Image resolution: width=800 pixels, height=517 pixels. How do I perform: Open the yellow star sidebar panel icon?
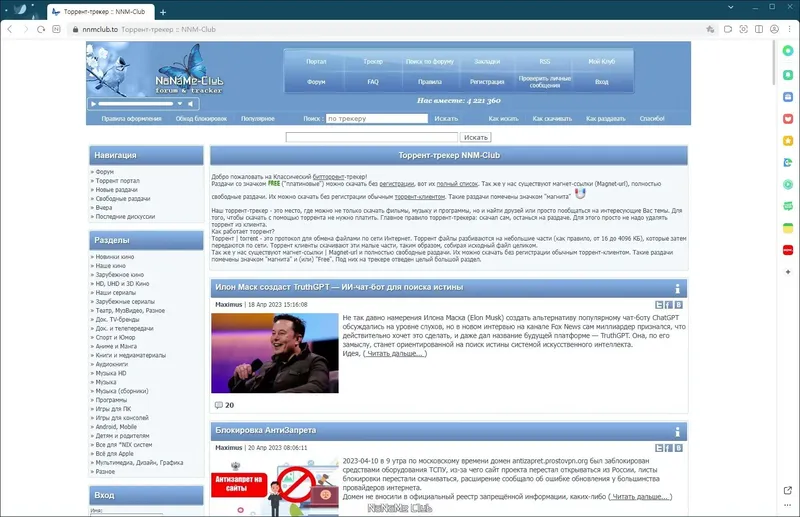click(x=788, y=140)
